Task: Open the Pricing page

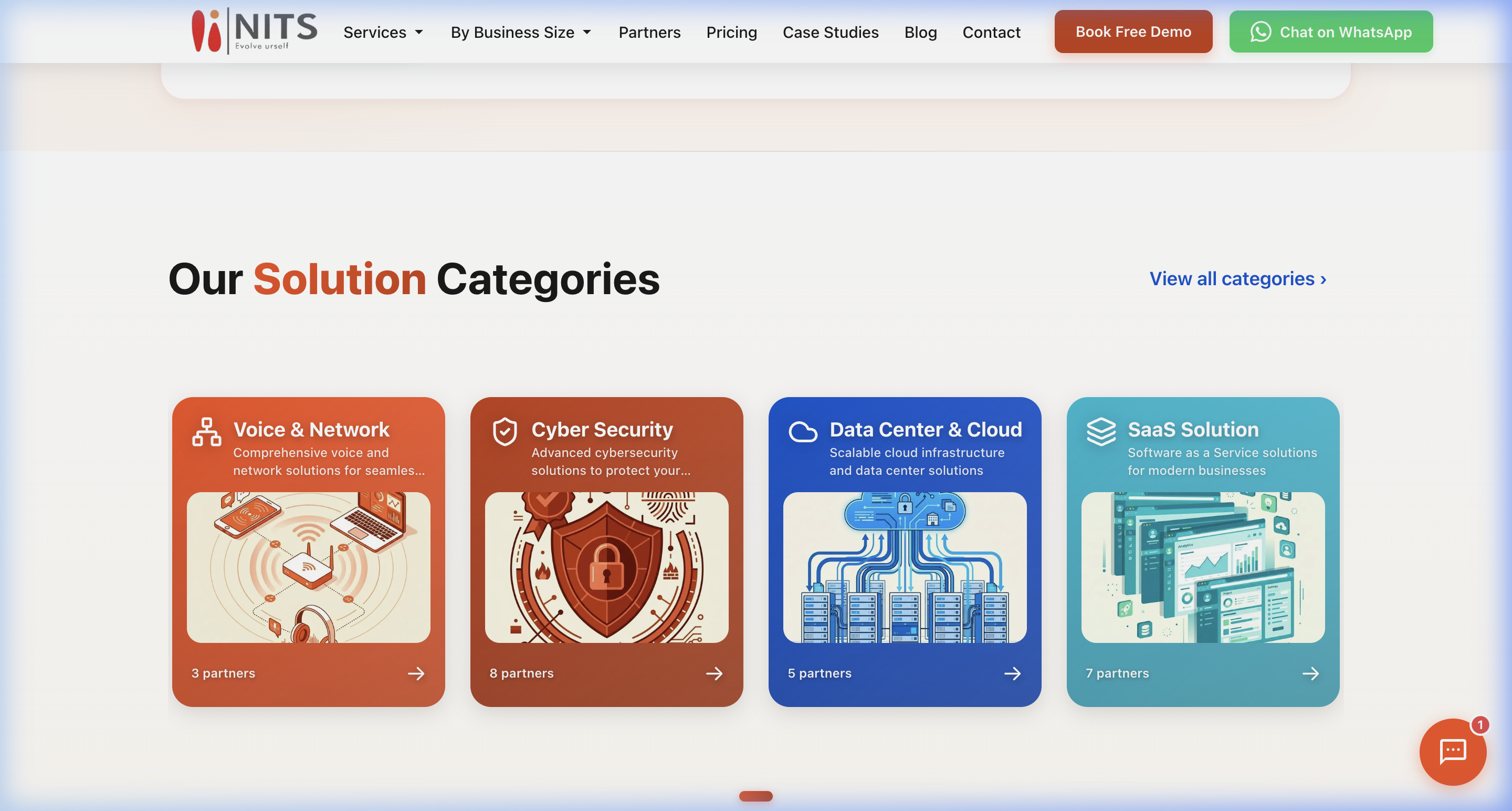Action: pyautogui.click(x=731, y=32)
